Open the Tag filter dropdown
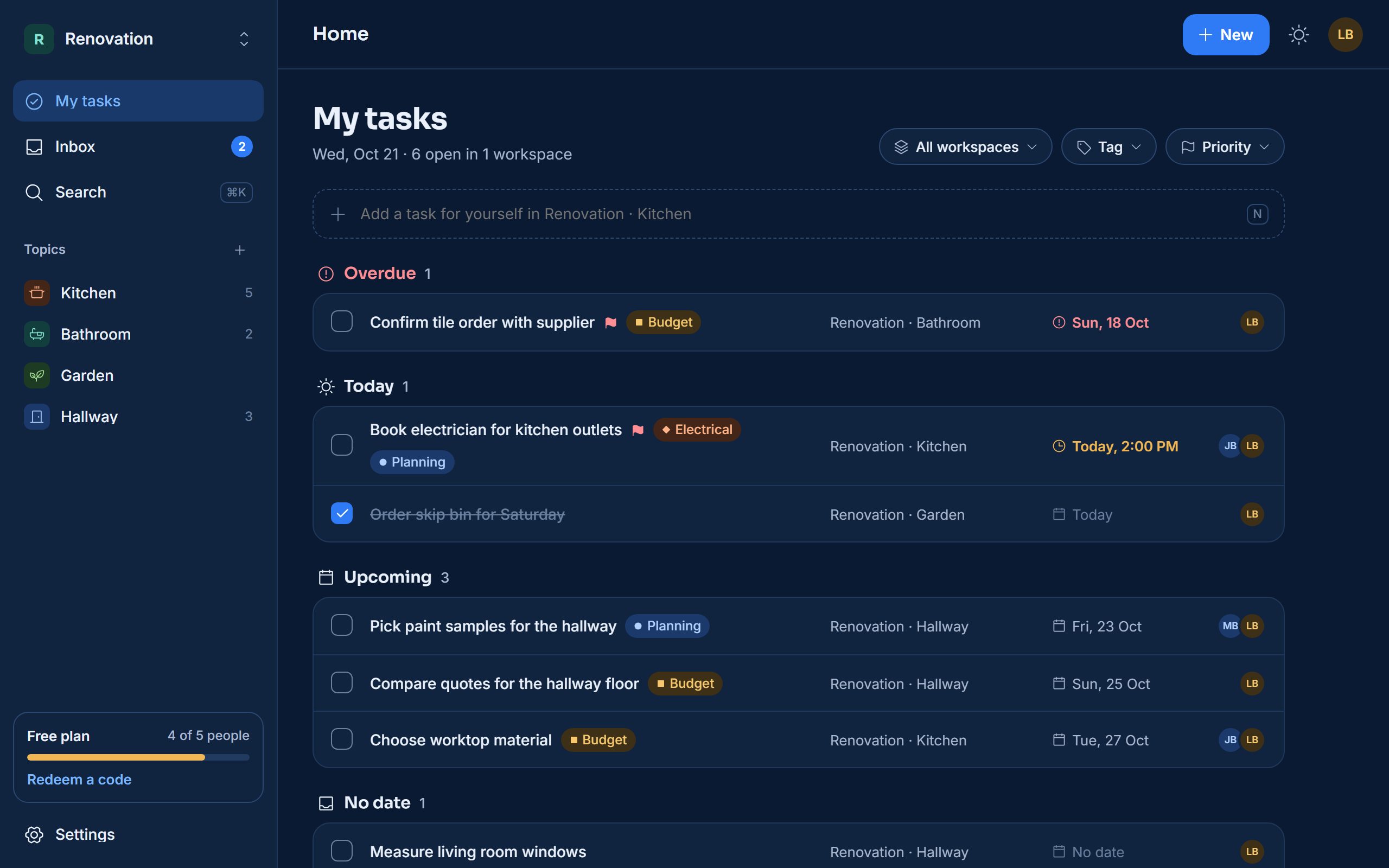1389x868 pixels. coord(1108,147)
